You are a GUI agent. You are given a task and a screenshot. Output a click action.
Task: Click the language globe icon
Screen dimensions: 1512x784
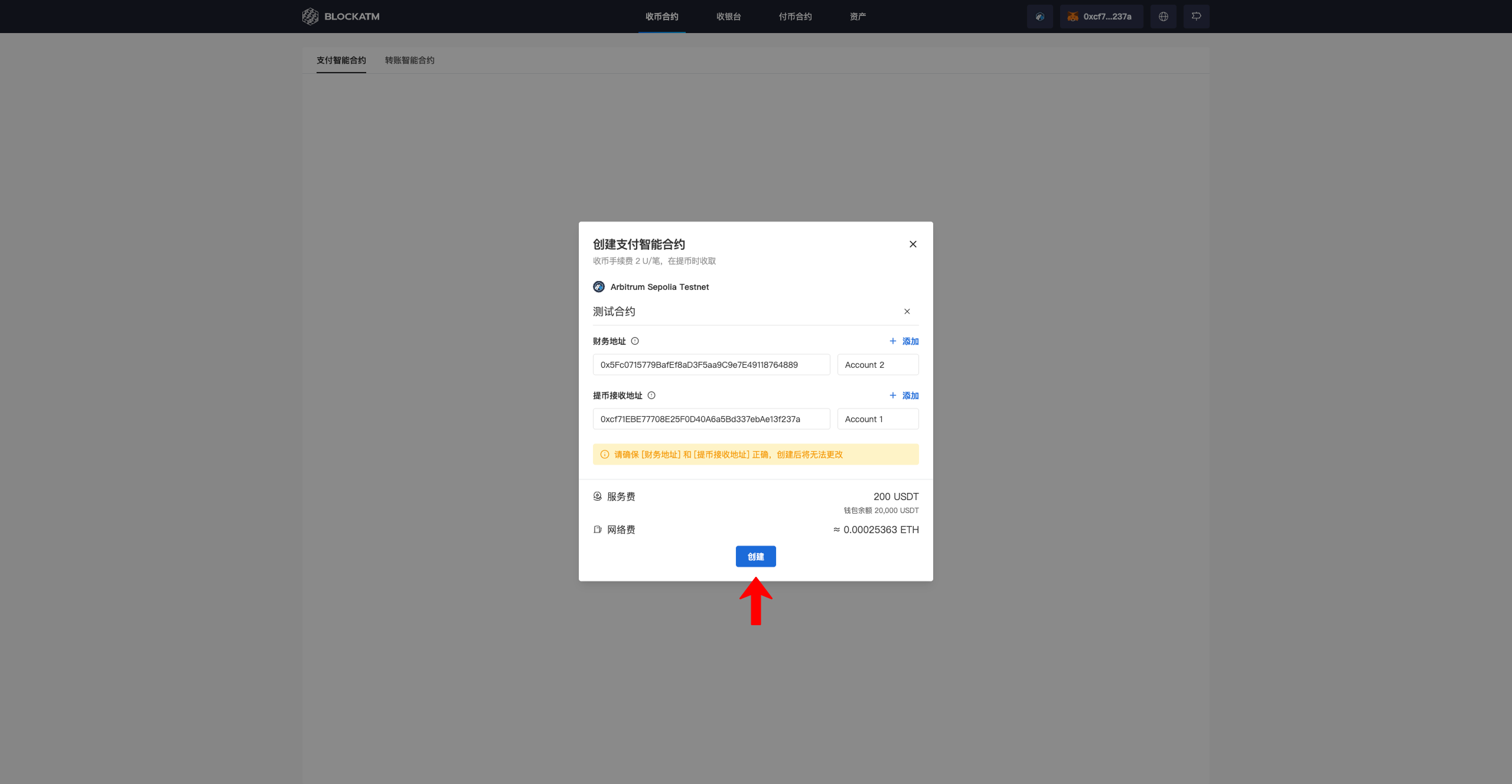click(x=1163, y=17)
